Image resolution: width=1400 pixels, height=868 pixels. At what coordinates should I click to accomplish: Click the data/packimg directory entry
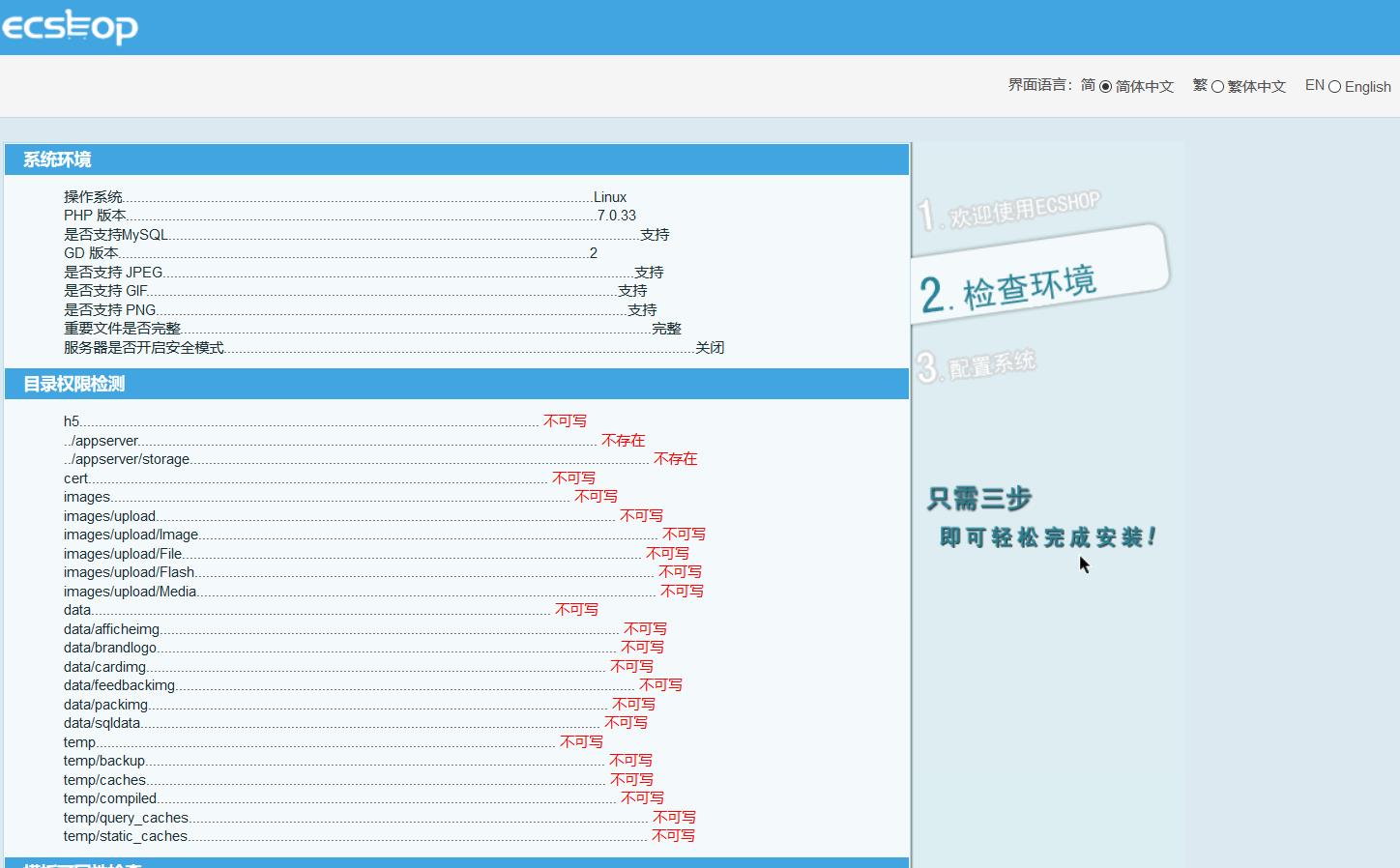106,705
